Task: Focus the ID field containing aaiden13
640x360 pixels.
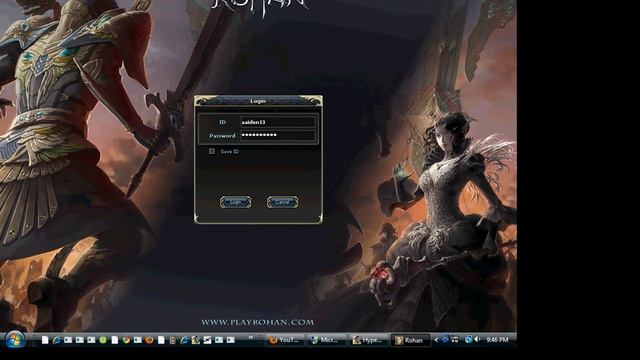Action: [x=278, y=122]
